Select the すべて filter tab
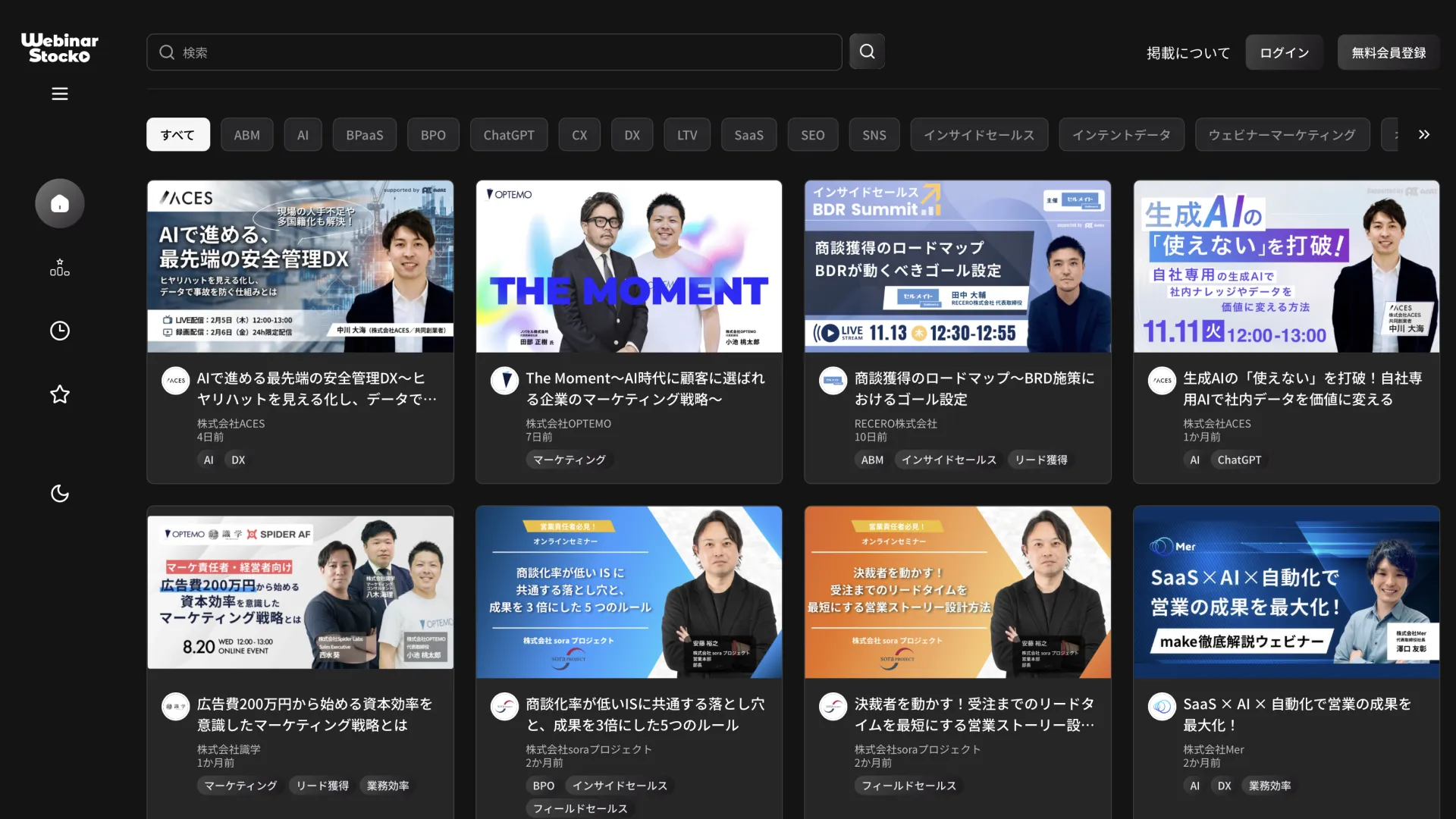1456x819 pixels. coord(177,135)
